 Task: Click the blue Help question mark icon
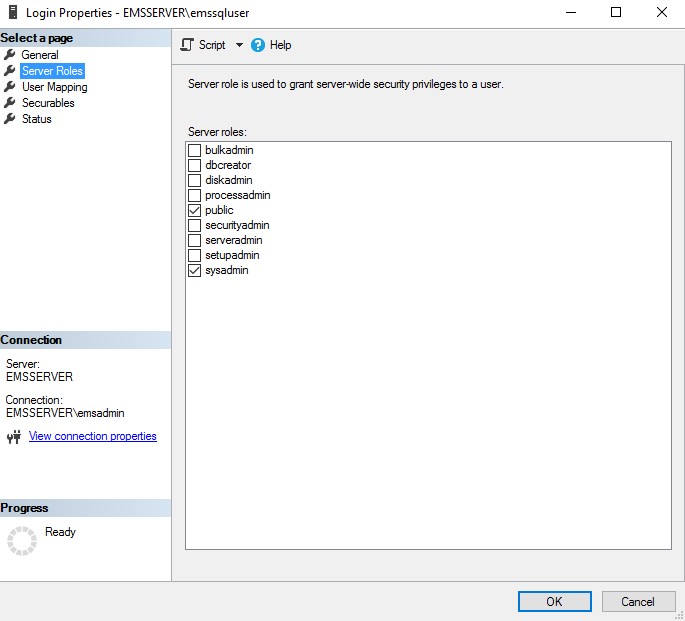pos(258,45)
